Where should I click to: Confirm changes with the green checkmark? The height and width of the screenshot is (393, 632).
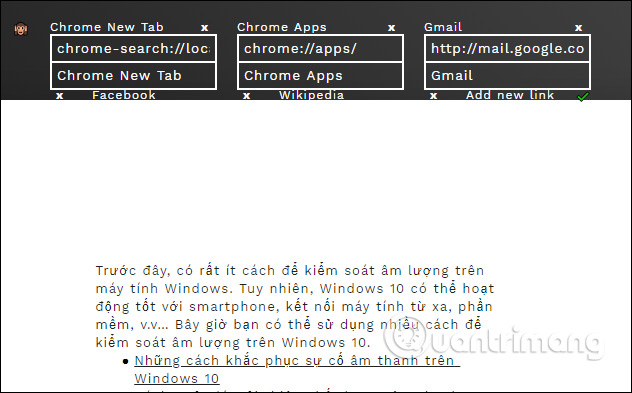583,97
